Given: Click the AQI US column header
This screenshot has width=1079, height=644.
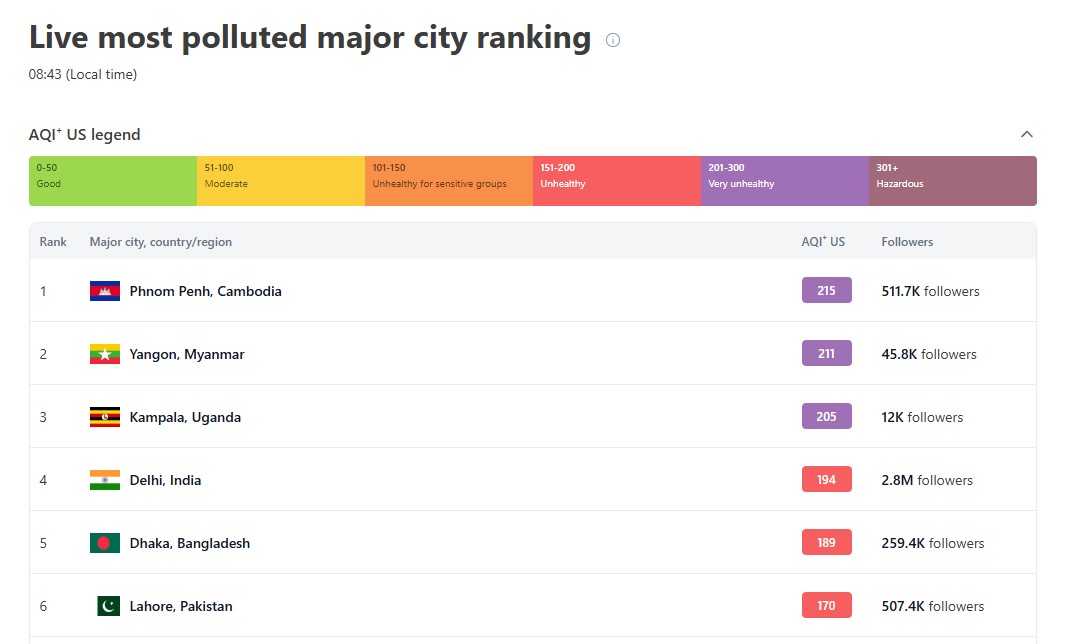Looking at the screenshot, I should tap(823, 242).
